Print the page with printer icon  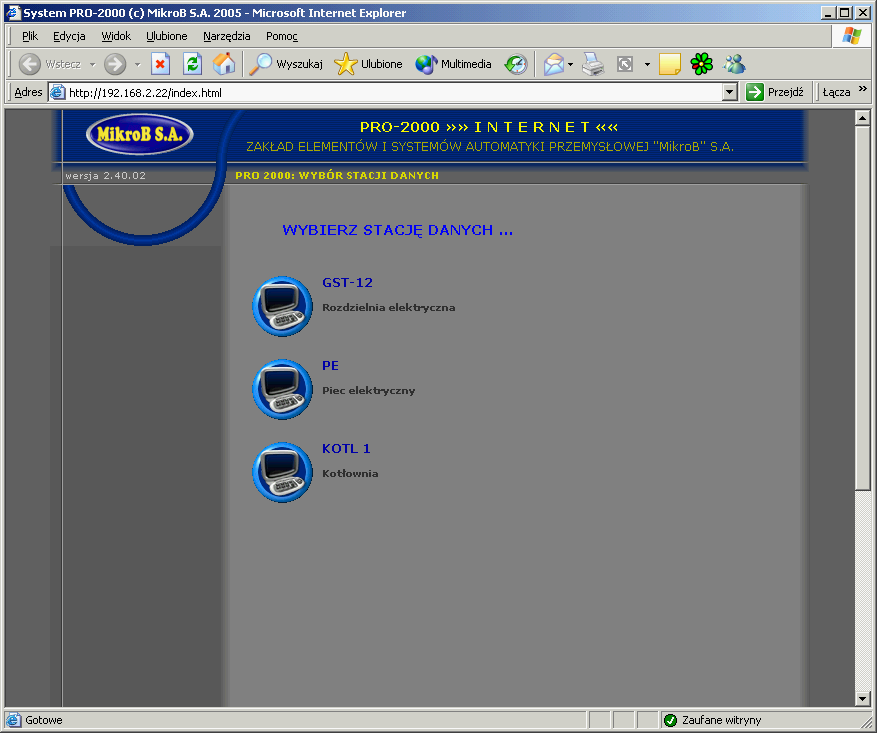click(x=593, y=64)
